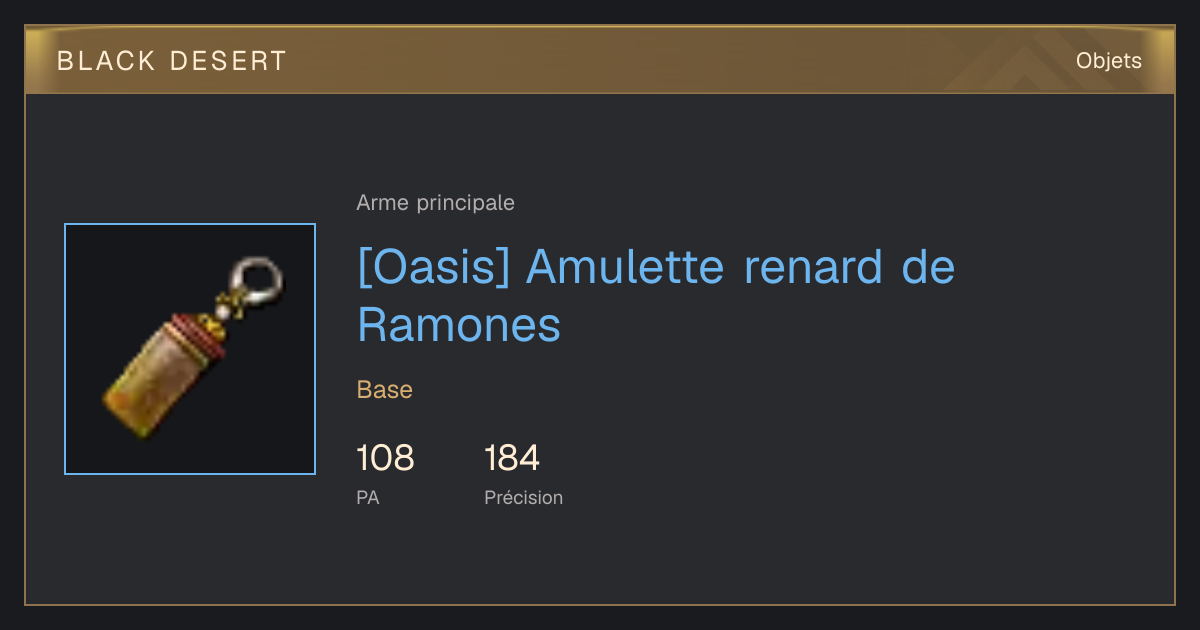
Task: Click the BLACK DESERT header title
Action: pyautogui.click(x=172, y=61)
